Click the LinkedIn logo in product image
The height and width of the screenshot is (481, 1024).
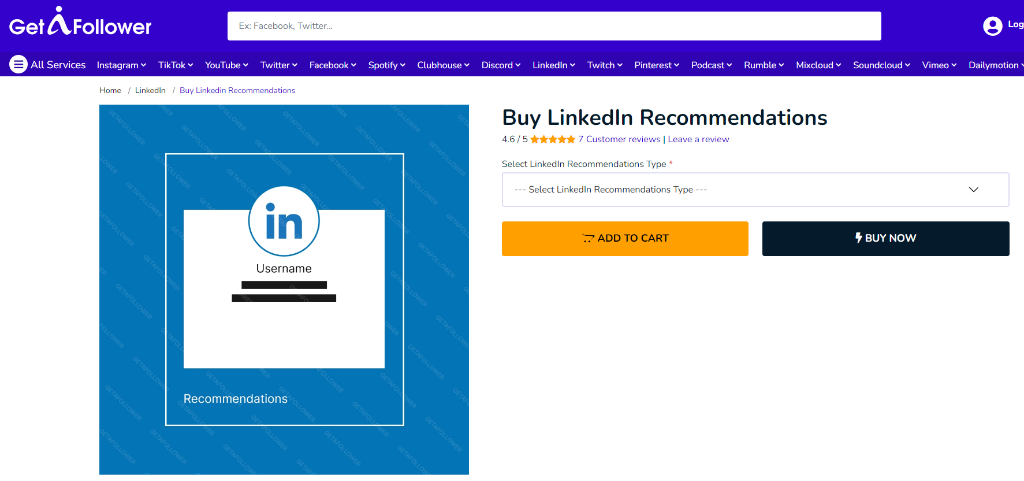coord(284,221)
